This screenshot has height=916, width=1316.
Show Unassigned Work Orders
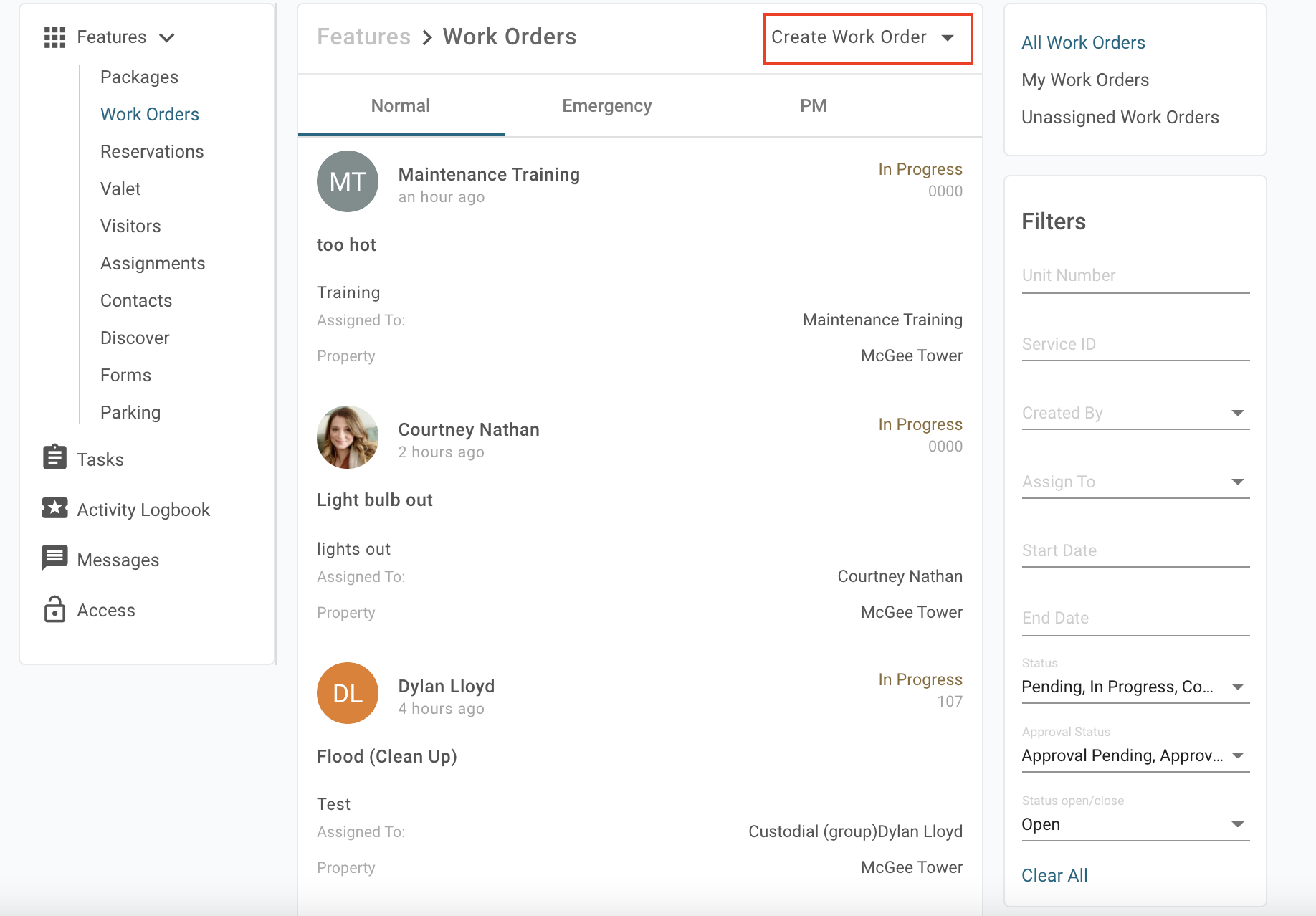[1120, 118]
